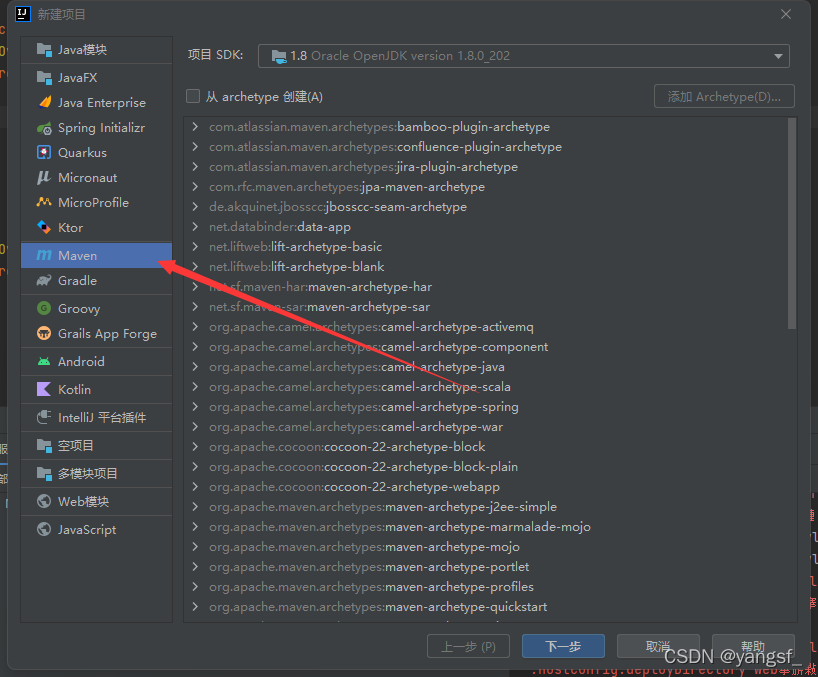The width and height of the screenshot is (818, 677).
Task: Expand the jbosscc-seam-archetype node
Action: click(x=195, y=207)
